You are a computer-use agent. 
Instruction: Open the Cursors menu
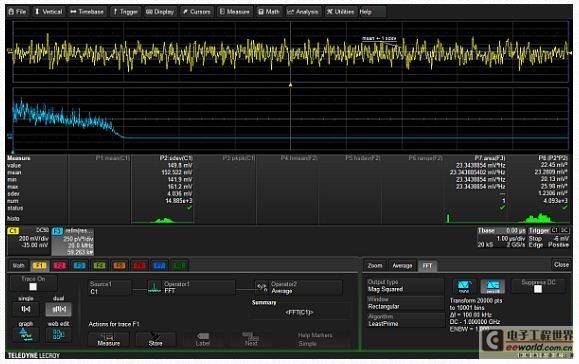point(196,12)
